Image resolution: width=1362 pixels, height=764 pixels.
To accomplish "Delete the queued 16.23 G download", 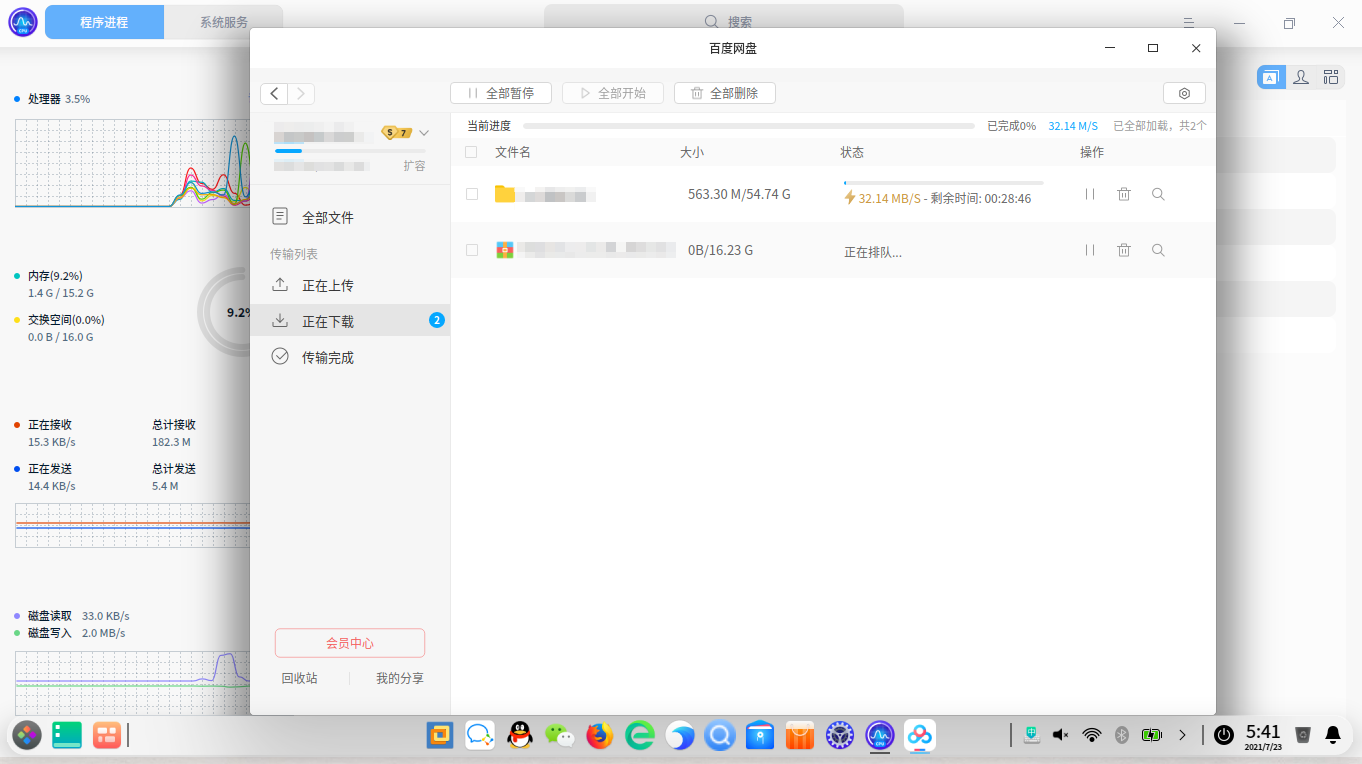I will pyautogui.click(x=1124, y=250).
